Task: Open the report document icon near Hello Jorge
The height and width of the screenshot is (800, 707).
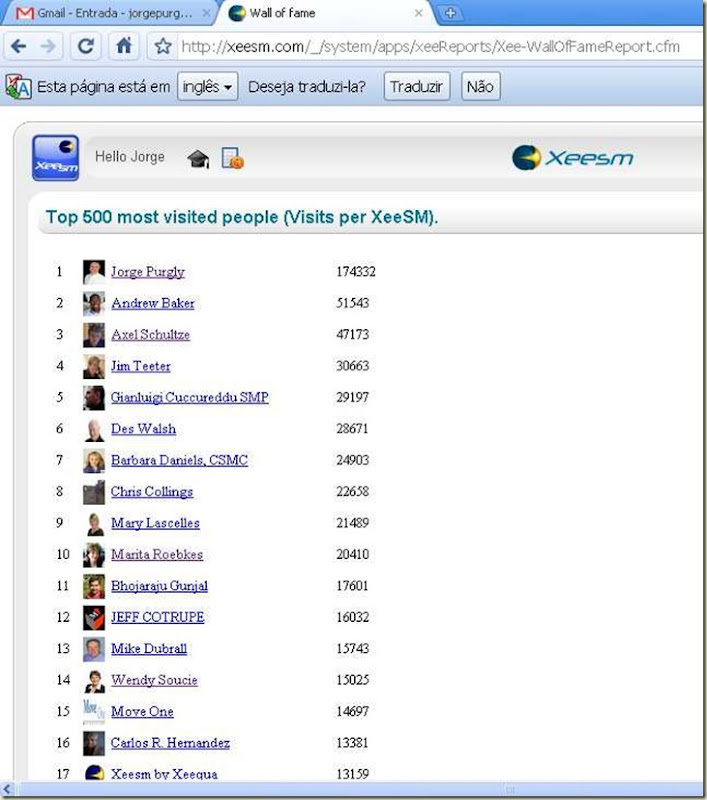Action: 233,158
